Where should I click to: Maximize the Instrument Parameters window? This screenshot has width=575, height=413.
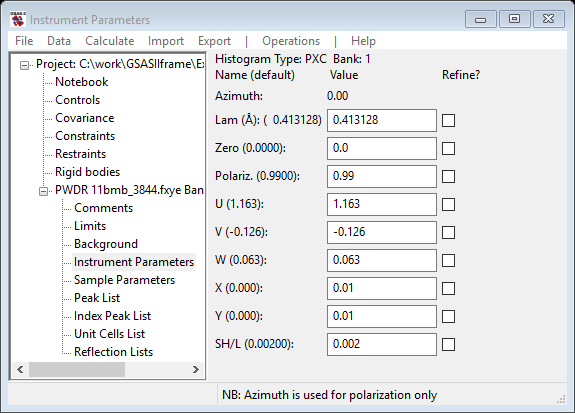(514, 19)
